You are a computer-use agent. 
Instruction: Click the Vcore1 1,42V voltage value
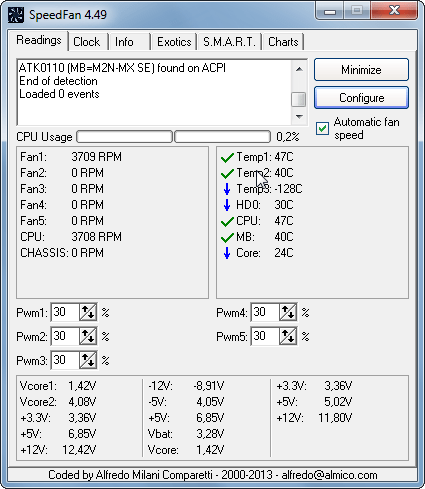[x=82, y=386]
